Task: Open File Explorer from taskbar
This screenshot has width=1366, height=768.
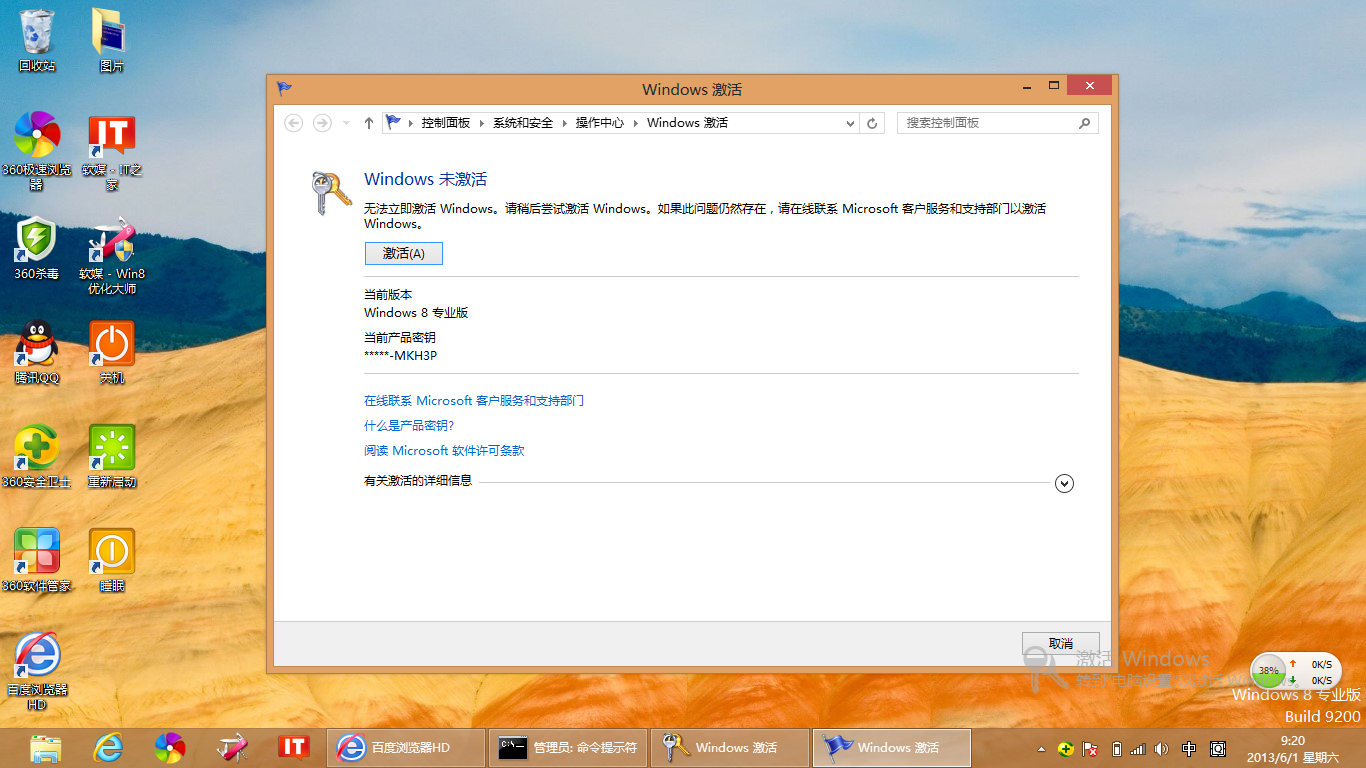Action: point(46,747)
